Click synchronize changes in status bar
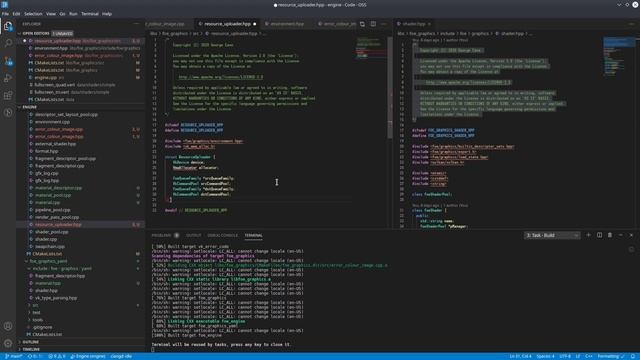Screen dimensions: 640x360 (x=35, y=356)
